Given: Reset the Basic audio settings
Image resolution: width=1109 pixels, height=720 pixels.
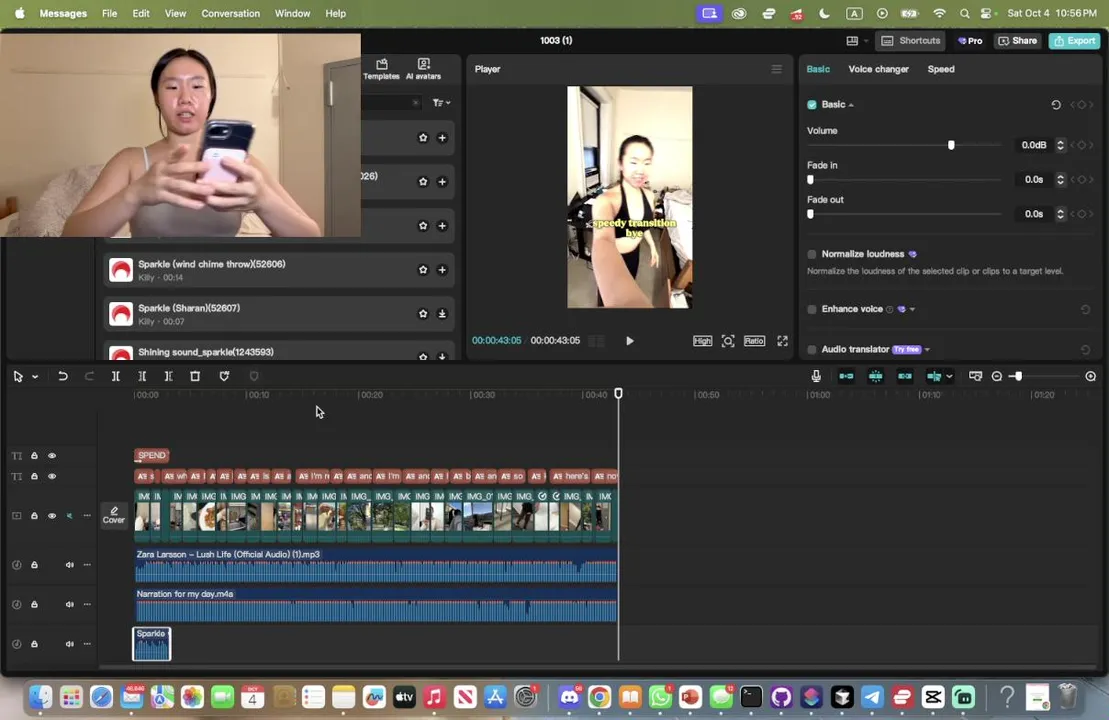Looking at the screenshot, I should [x=1056, y=105].
